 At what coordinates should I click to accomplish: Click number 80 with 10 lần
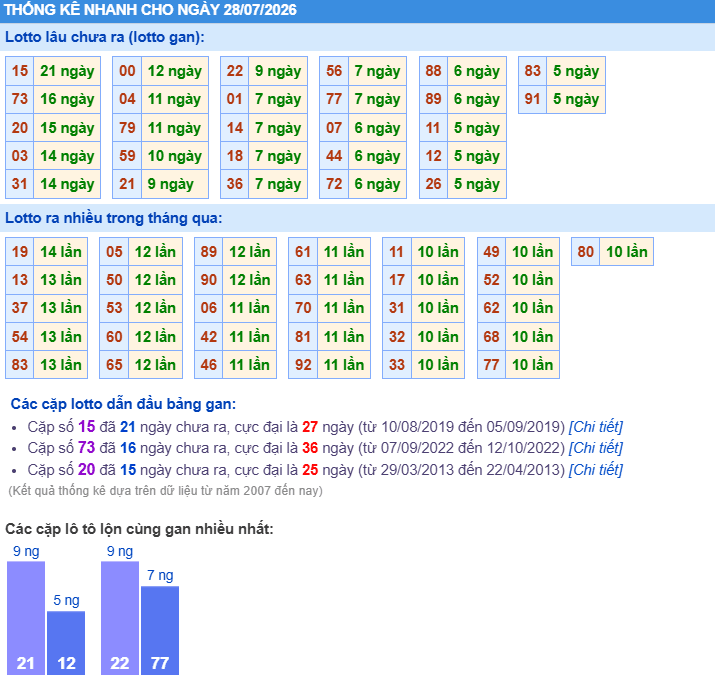click(x=585, y=252)
